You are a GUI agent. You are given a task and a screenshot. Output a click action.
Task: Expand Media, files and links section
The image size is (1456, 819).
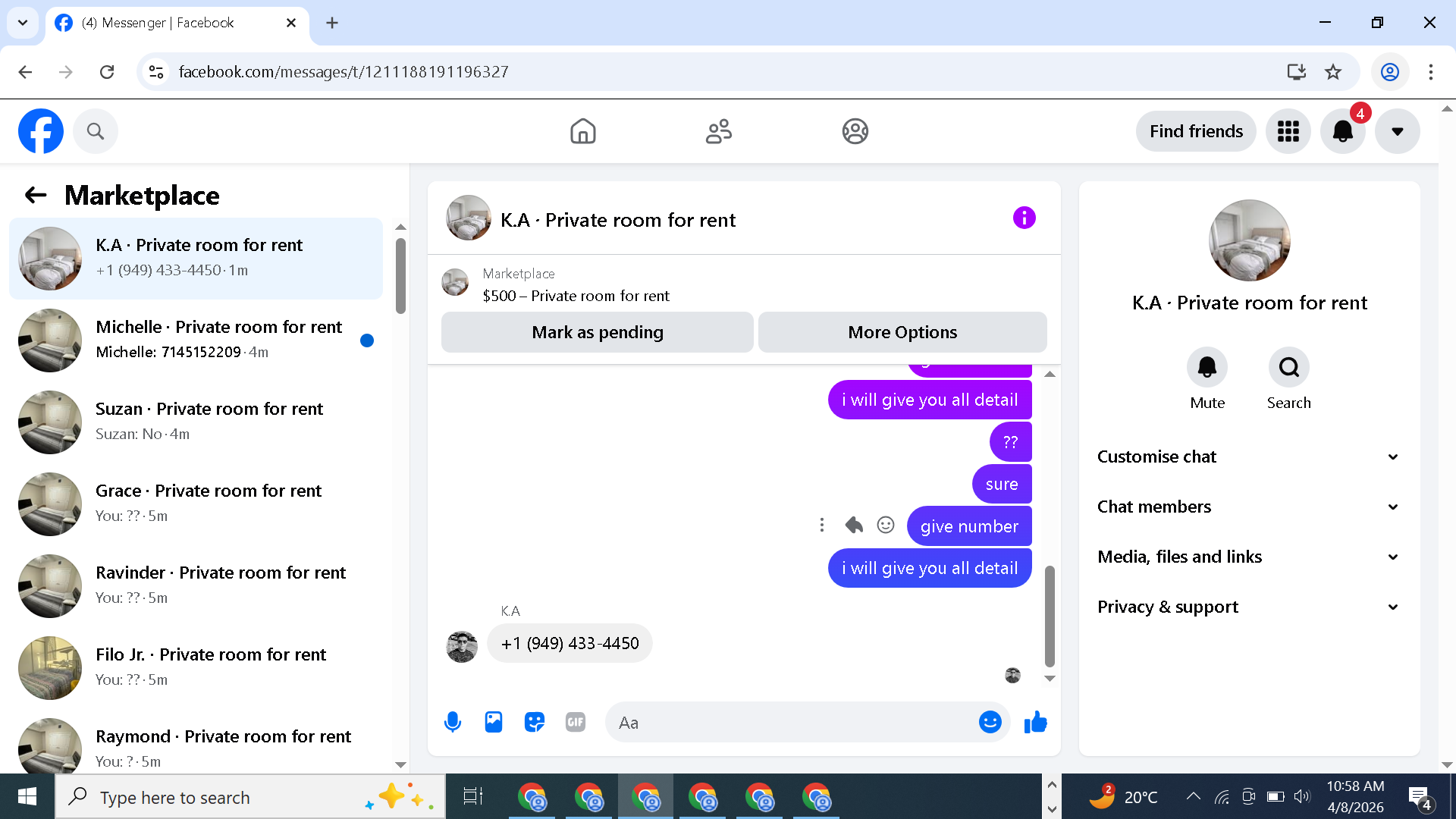[1249, 557]
